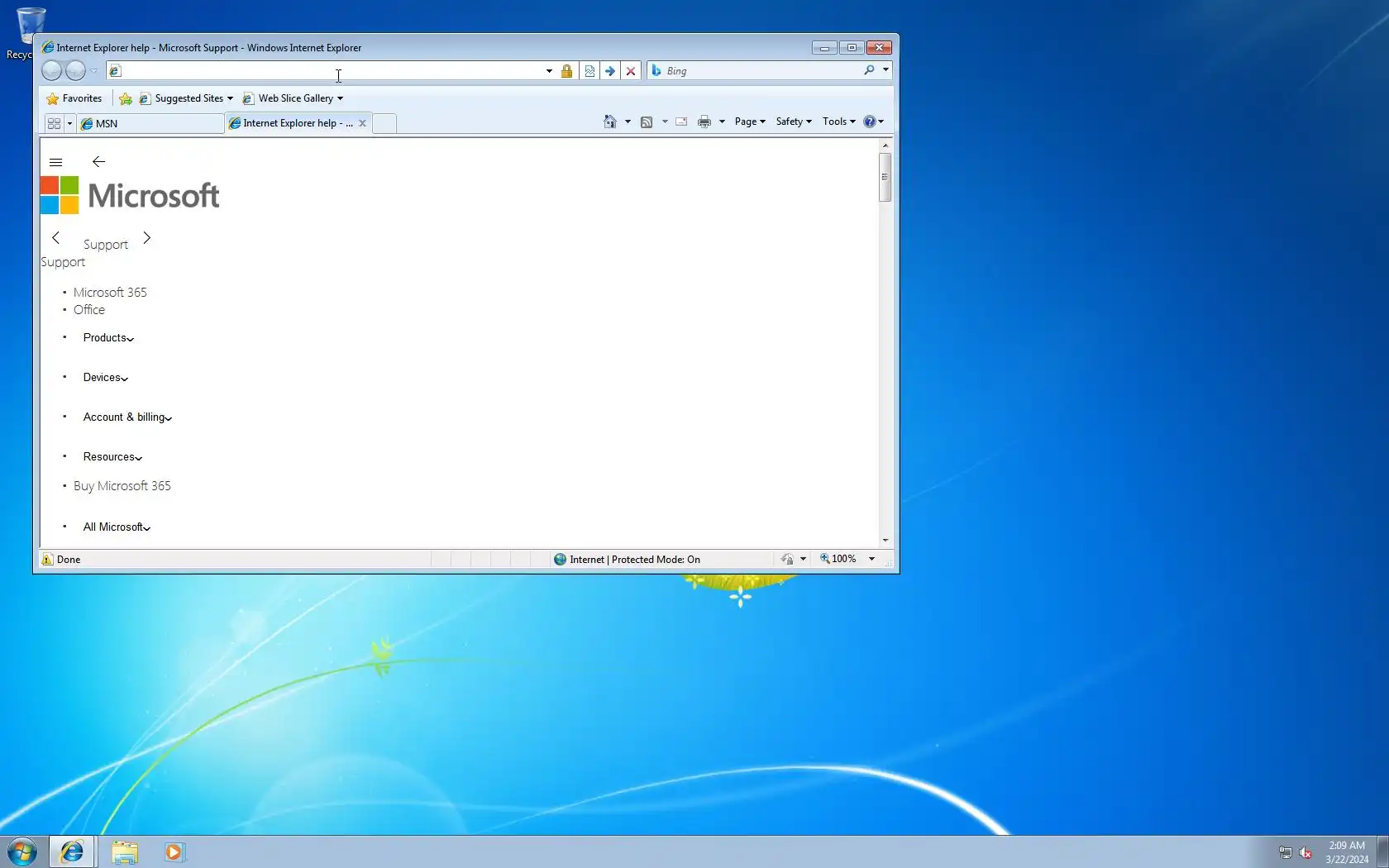
Task: Open the search provider dropdown arrow
Action: 885,70
